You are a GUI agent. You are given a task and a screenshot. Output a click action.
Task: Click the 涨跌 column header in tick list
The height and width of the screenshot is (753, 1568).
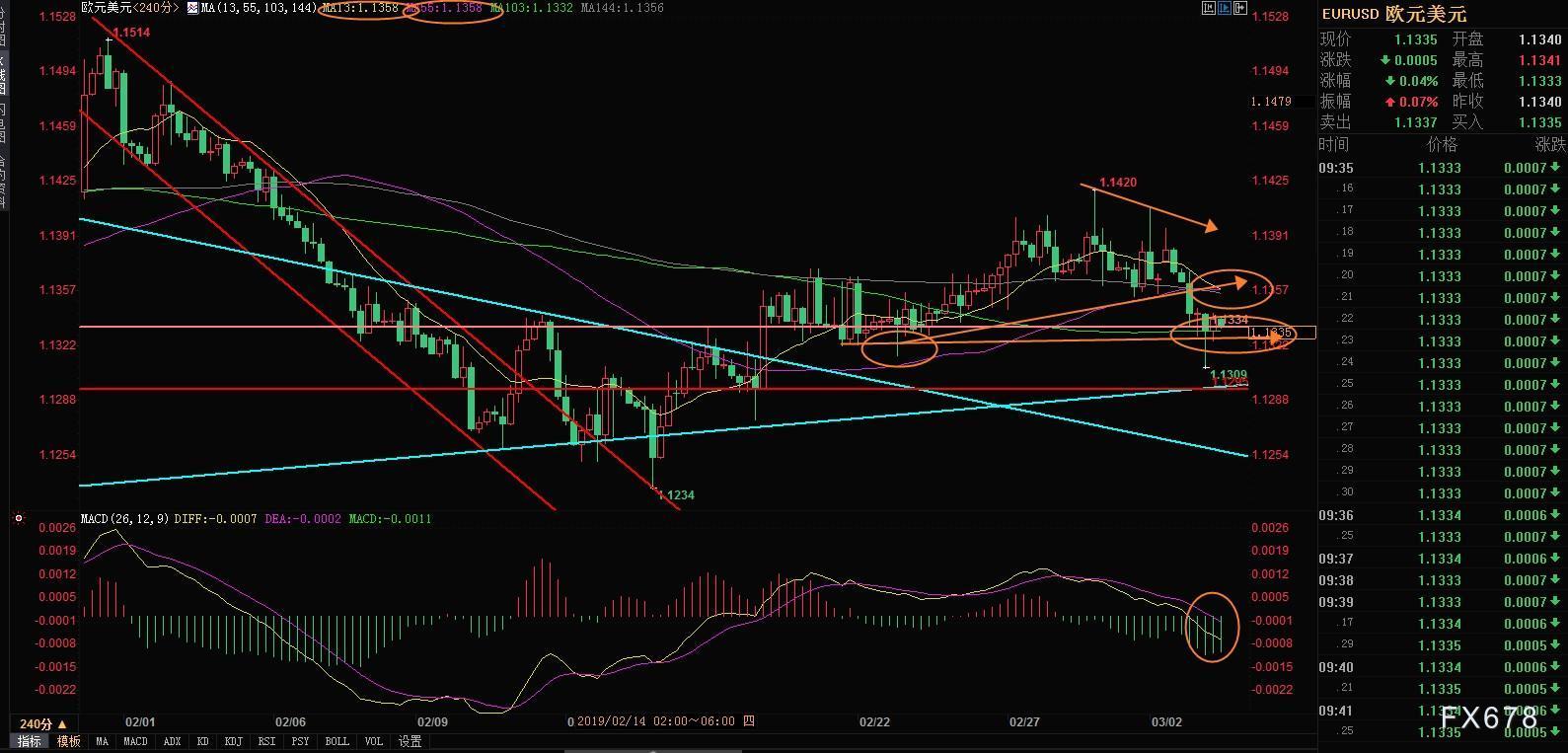[x=1550, y=144]
